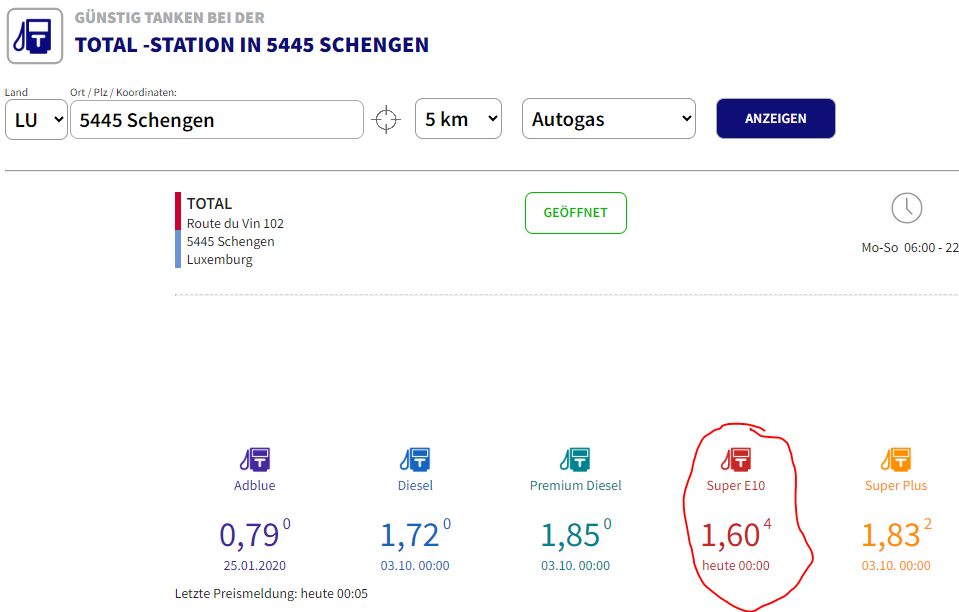959x612 pixels.
Task: Select the teal Premium Diesel pump icon
Action: [575, 459]
